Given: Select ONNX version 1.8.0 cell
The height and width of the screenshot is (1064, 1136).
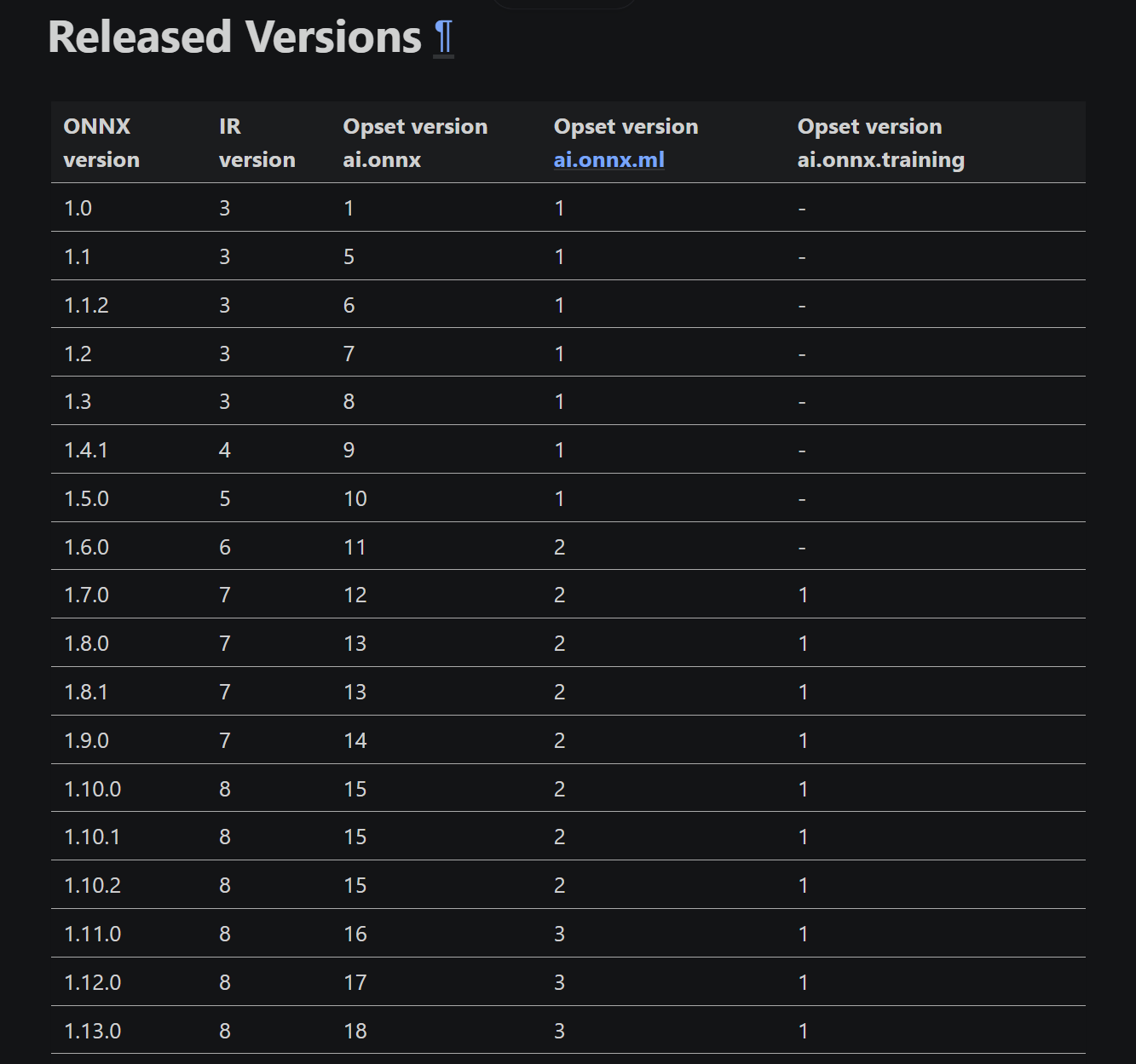Looking at the screenshot, I should 87,643.
